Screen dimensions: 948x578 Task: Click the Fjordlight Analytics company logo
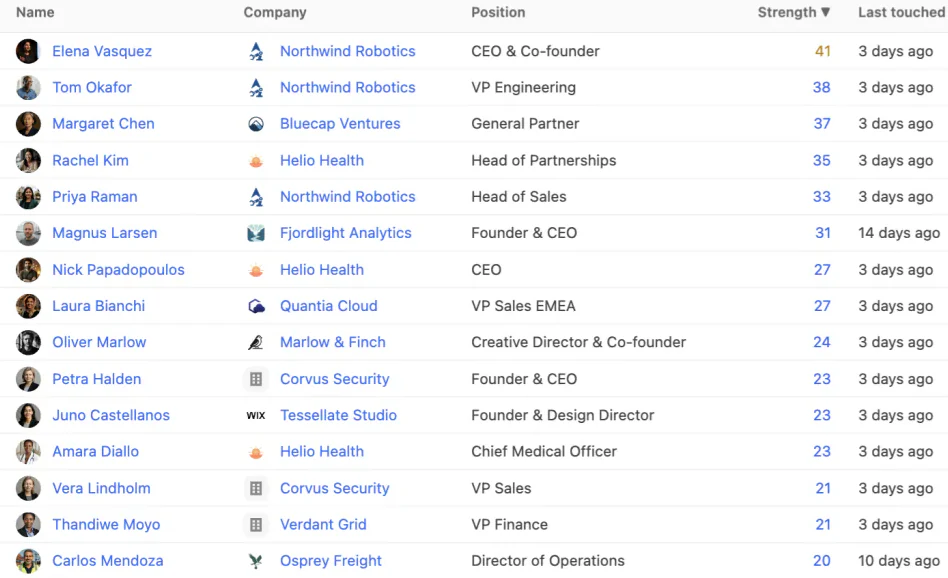256,233
